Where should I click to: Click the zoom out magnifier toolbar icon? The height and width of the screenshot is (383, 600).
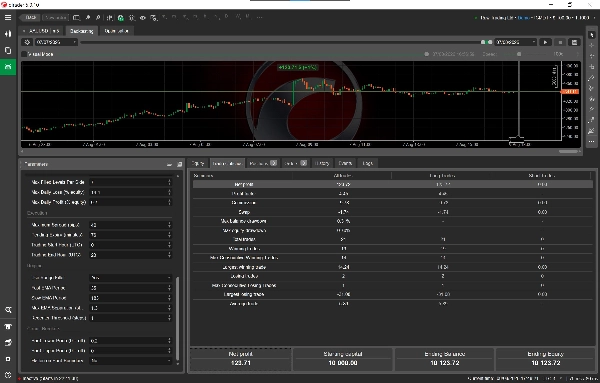tap(98, 18)
